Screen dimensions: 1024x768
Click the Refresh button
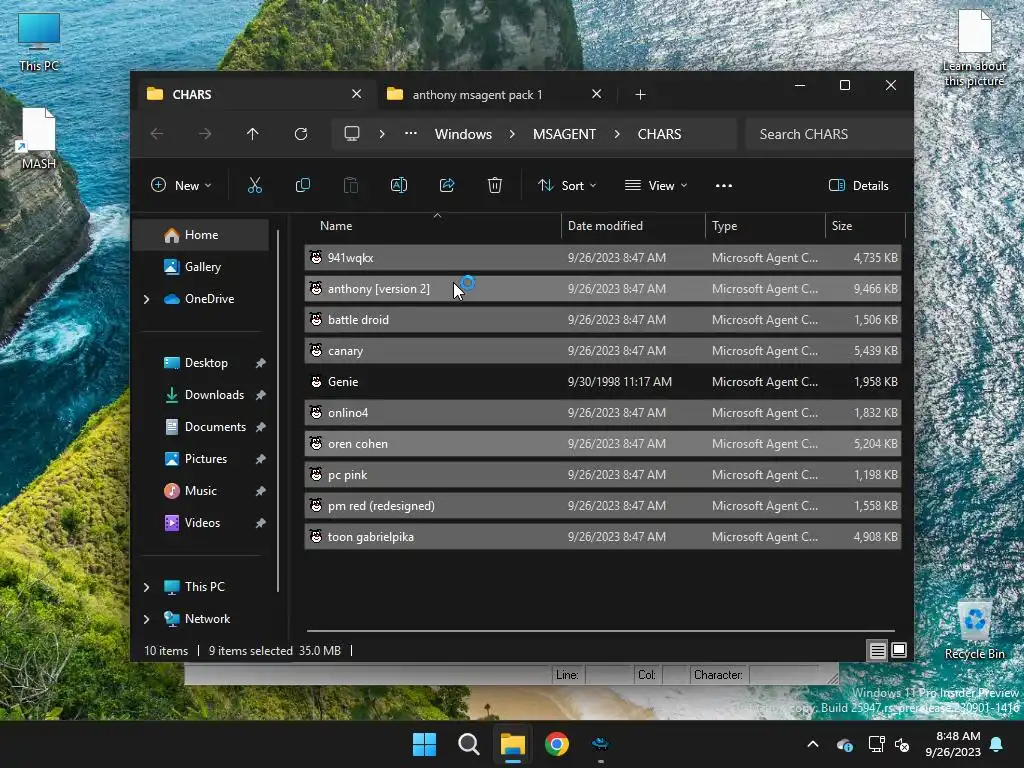point(300,134)
